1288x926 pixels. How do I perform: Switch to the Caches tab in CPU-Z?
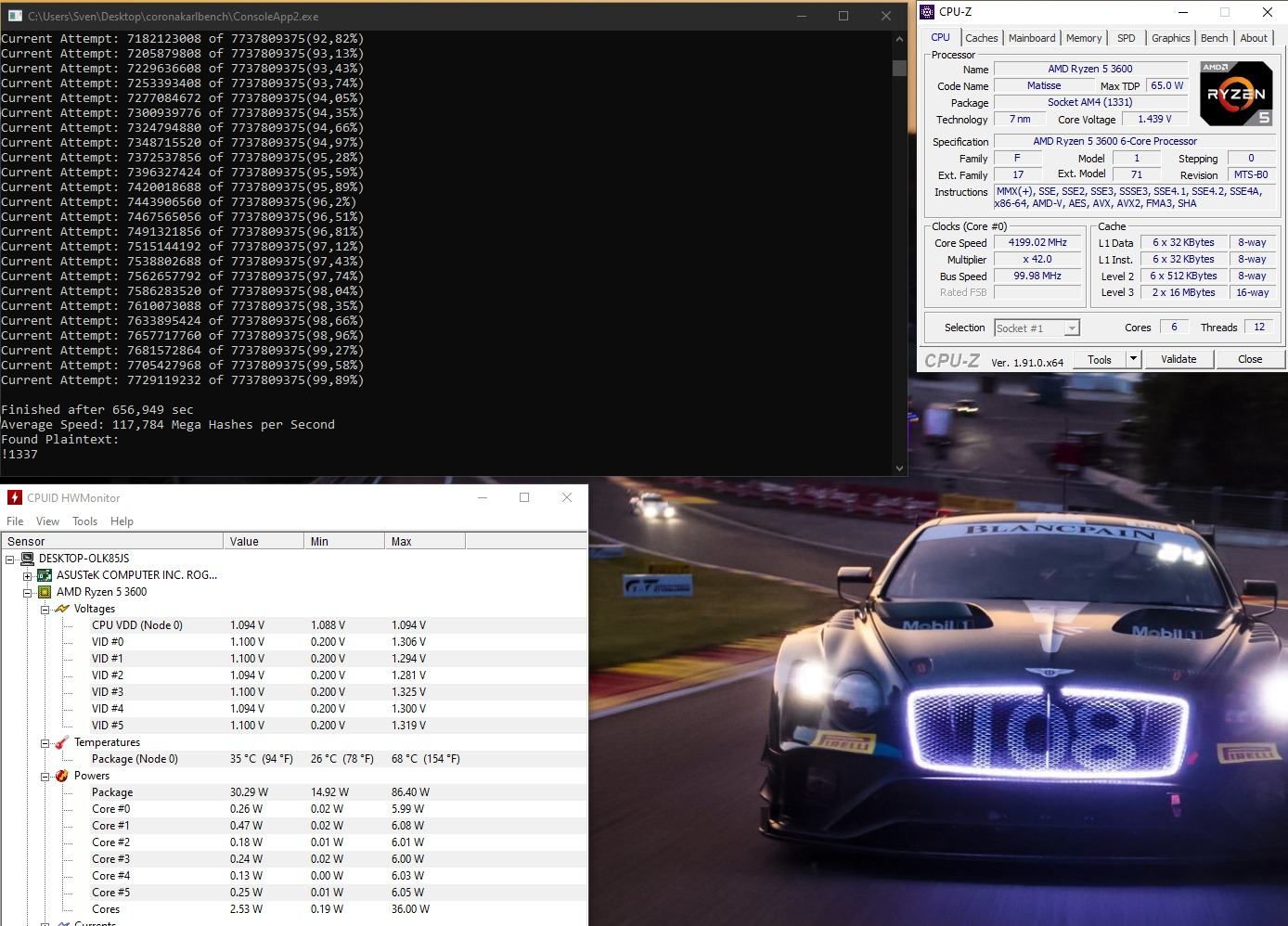coord(981,38)
